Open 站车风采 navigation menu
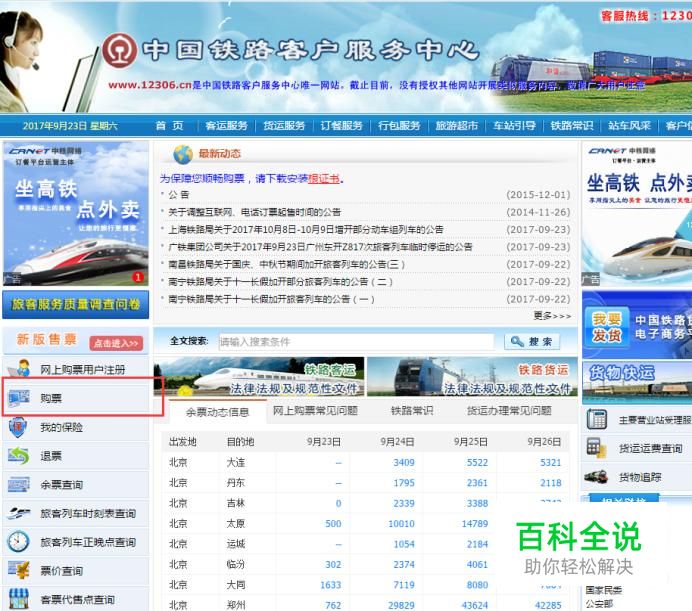The width and height of the screenshot is (692, 611). (x=630, y=126)
